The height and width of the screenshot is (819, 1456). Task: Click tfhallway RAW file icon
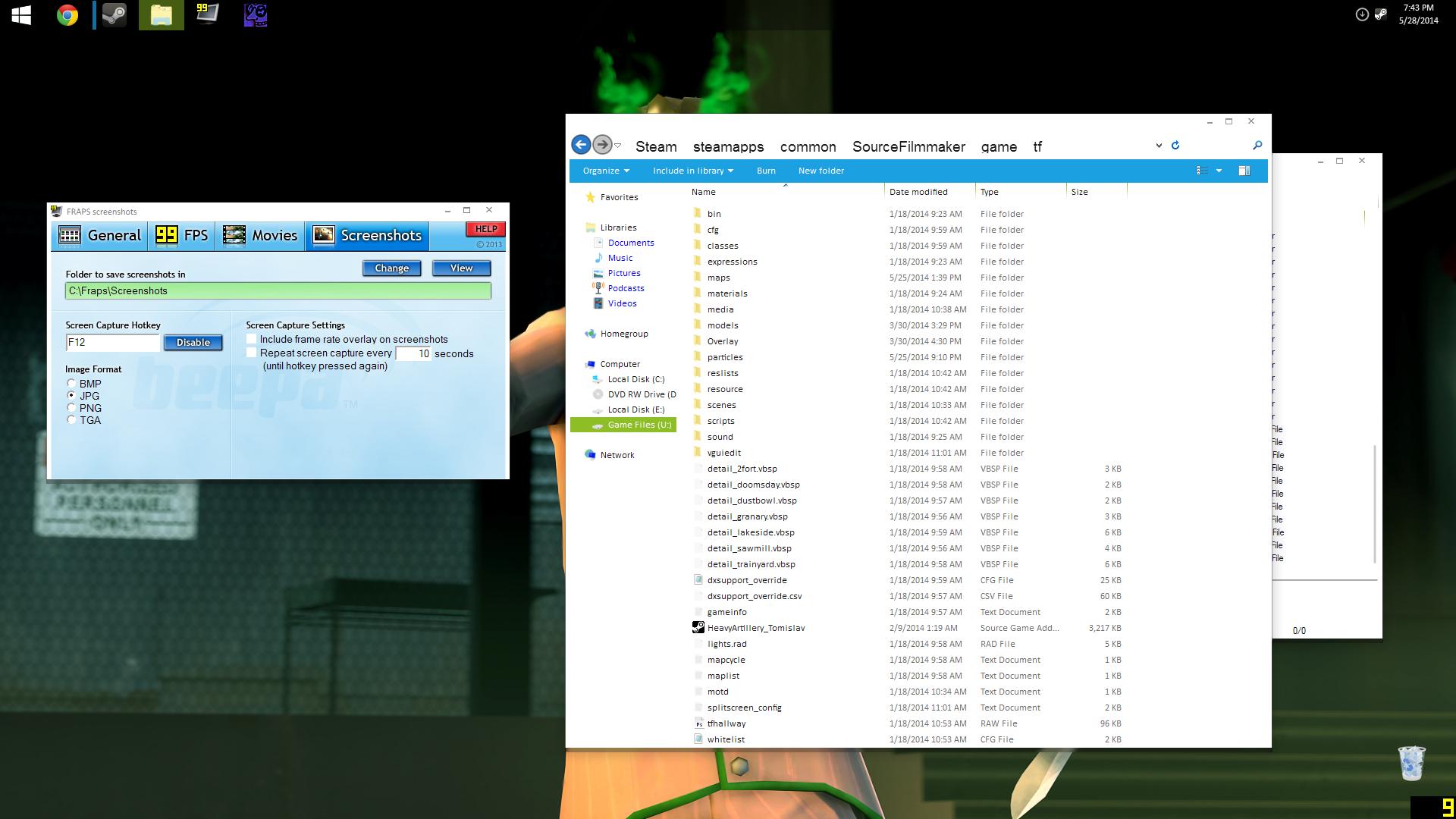[x=698, y=723]
